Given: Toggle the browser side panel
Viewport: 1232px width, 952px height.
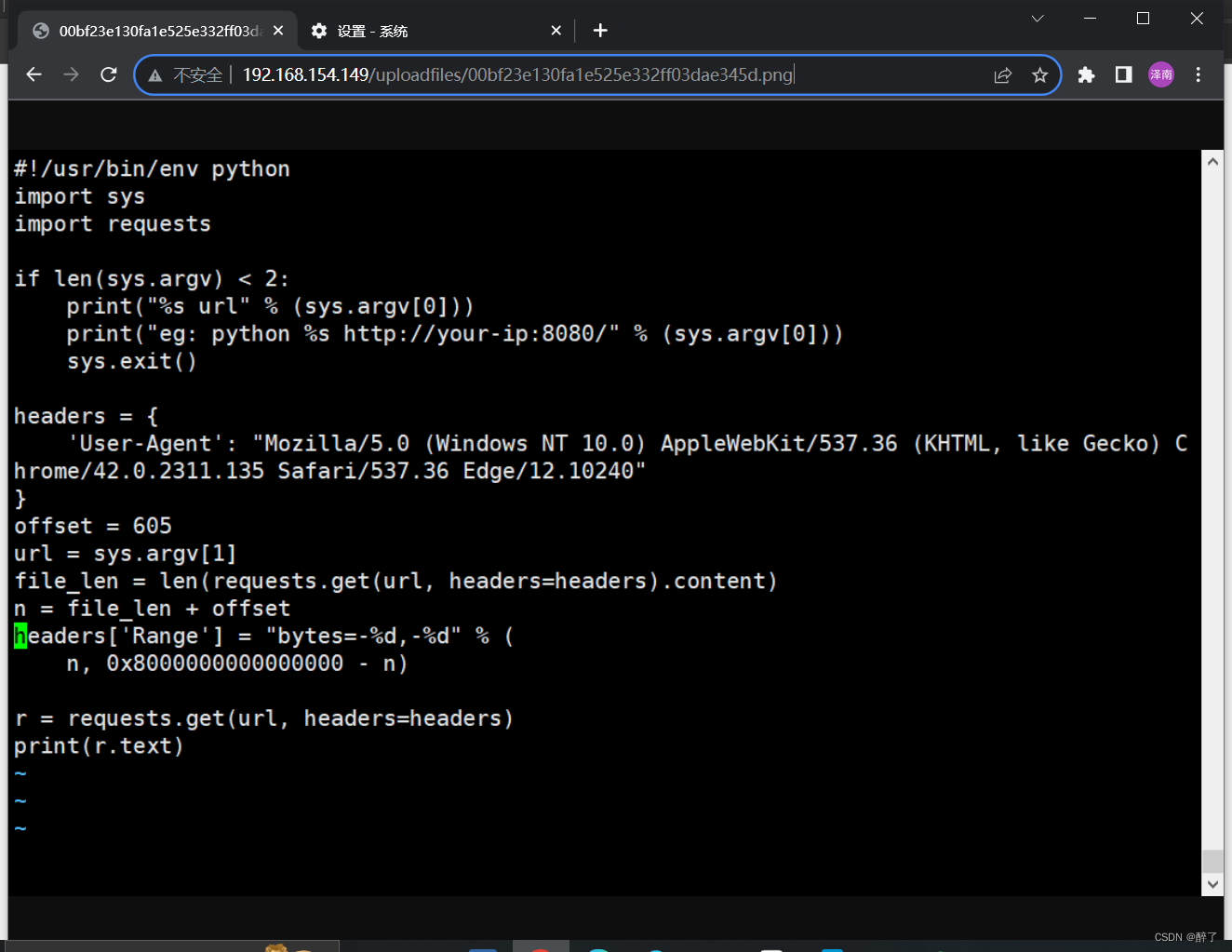Looking at the screenshot, I should 1124,74.
